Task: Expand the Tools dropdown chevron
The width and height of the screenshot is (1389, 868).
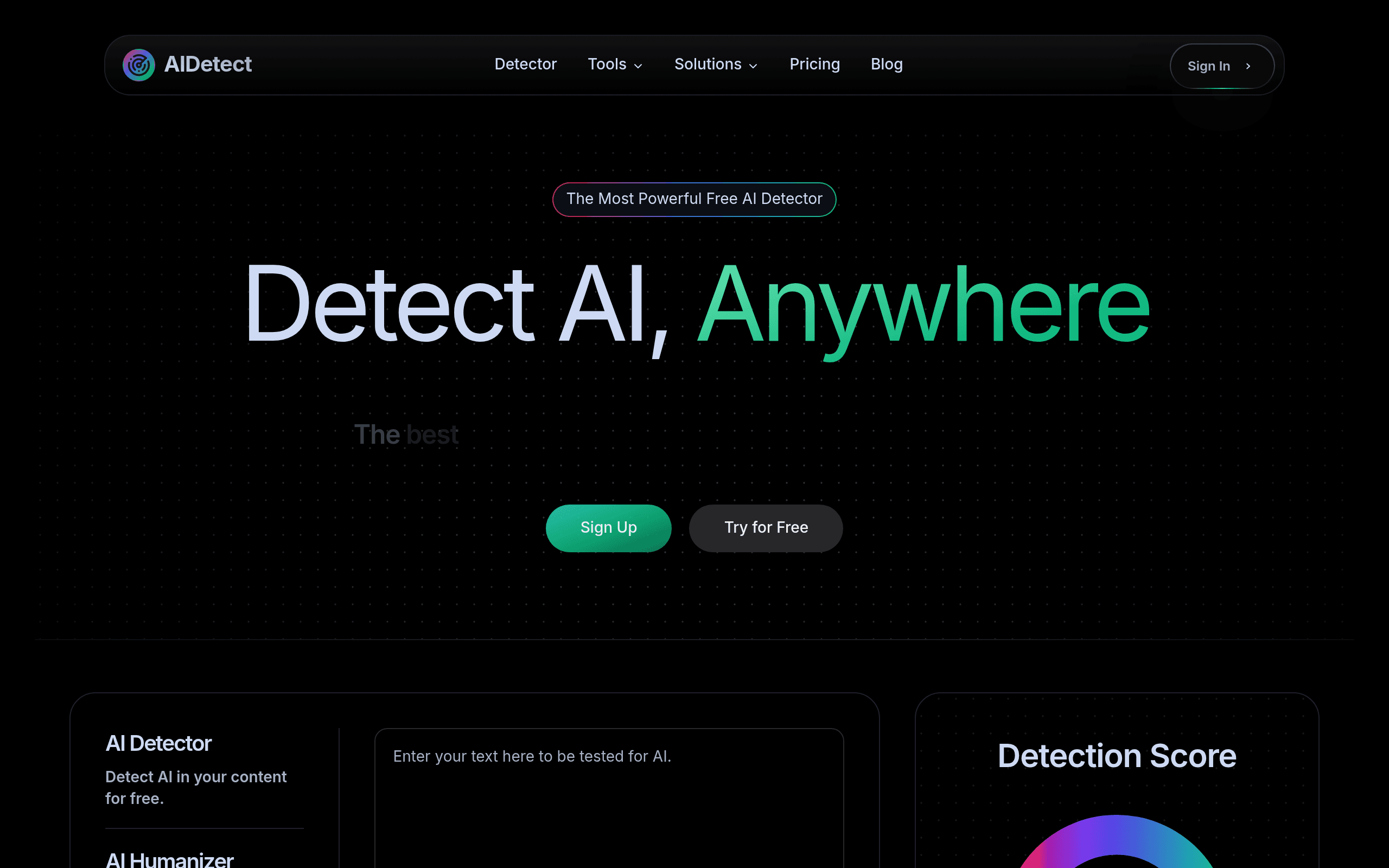Action: click(638, 66)
